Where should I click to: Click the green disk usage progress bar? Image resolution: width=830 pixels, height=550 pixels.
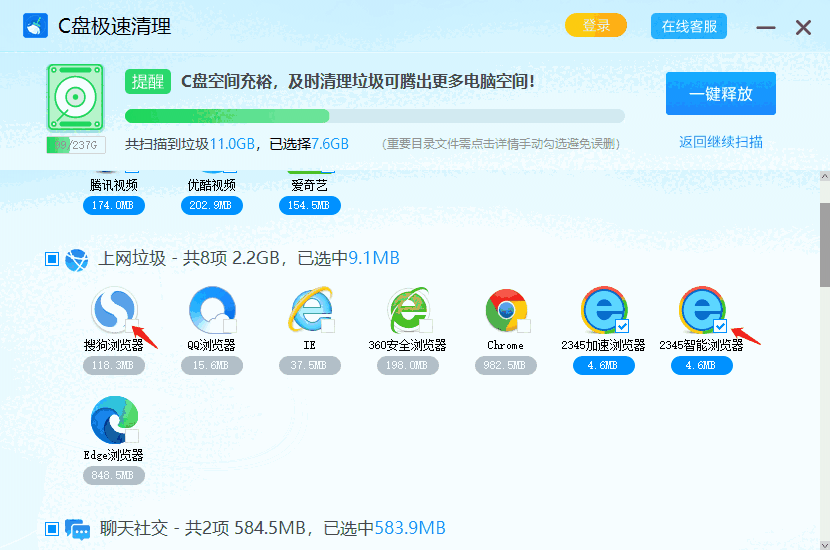pos(375,116)
